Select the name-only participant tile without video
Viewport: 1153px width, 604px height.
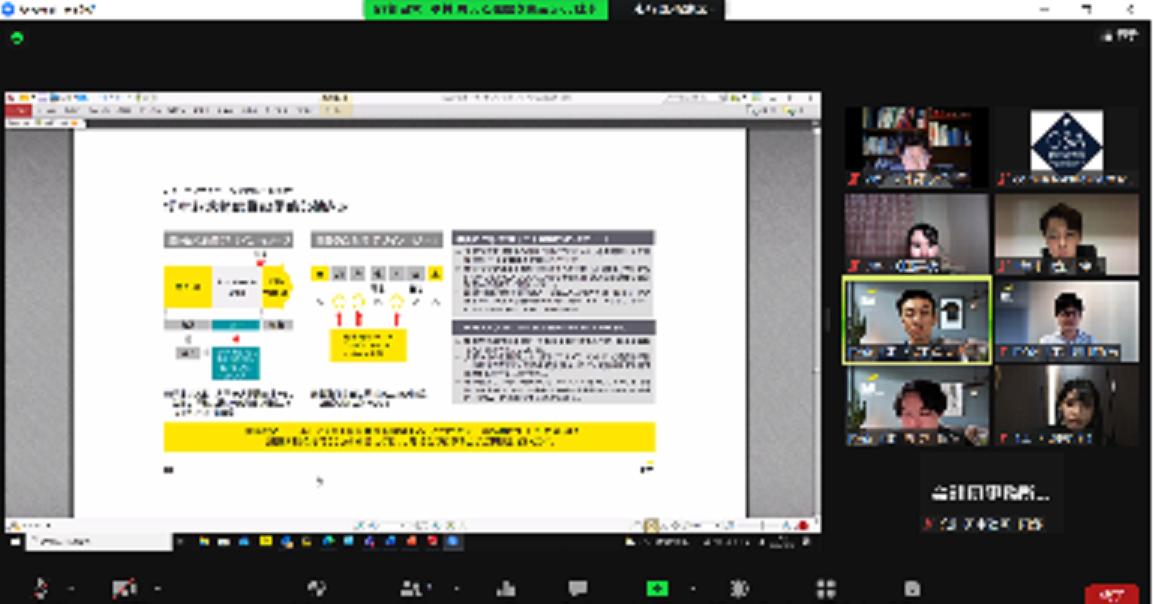point(991,493)
